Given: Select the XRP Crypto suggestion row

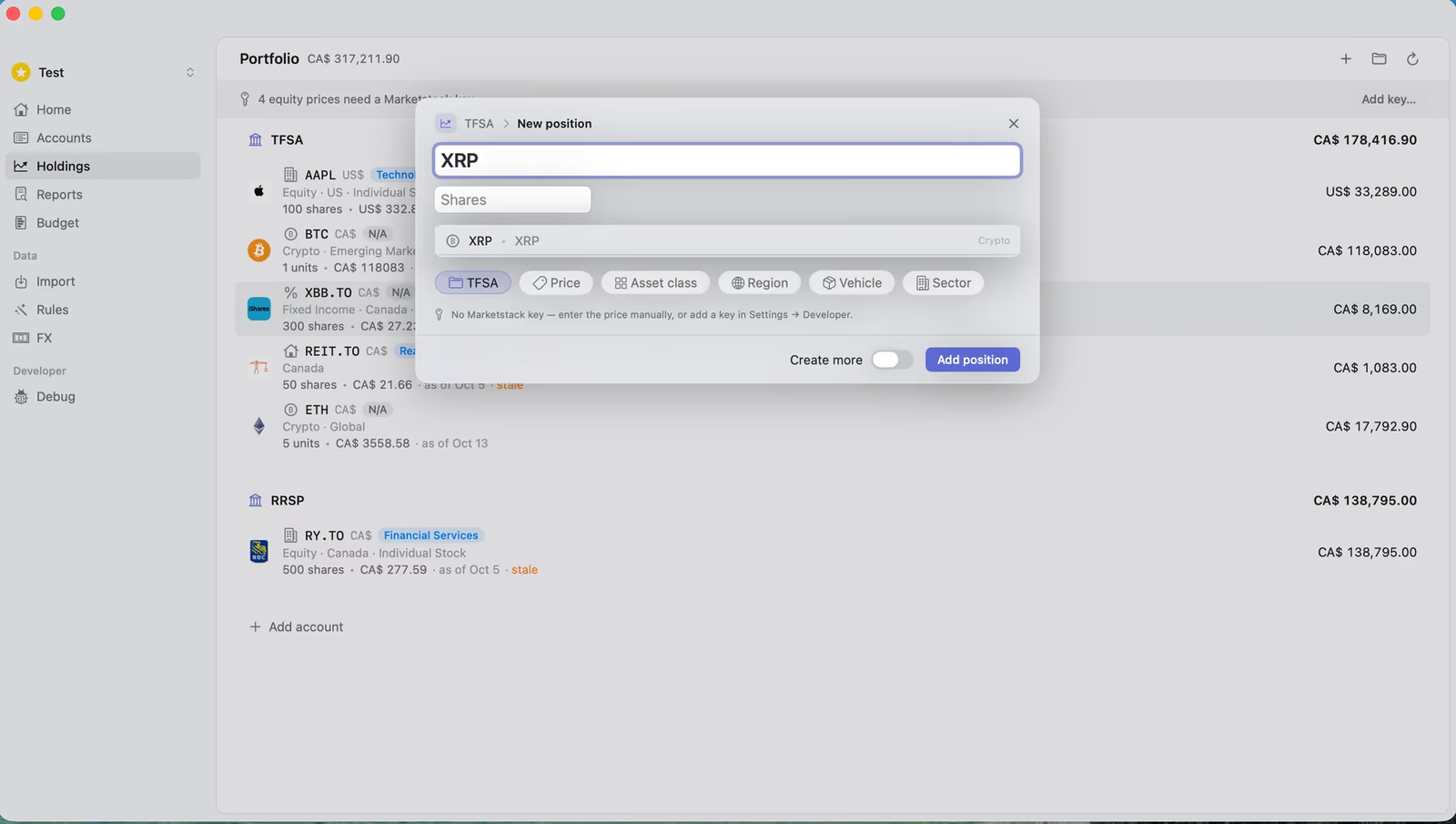Looking at the screenshot, I should click(727, 240).
